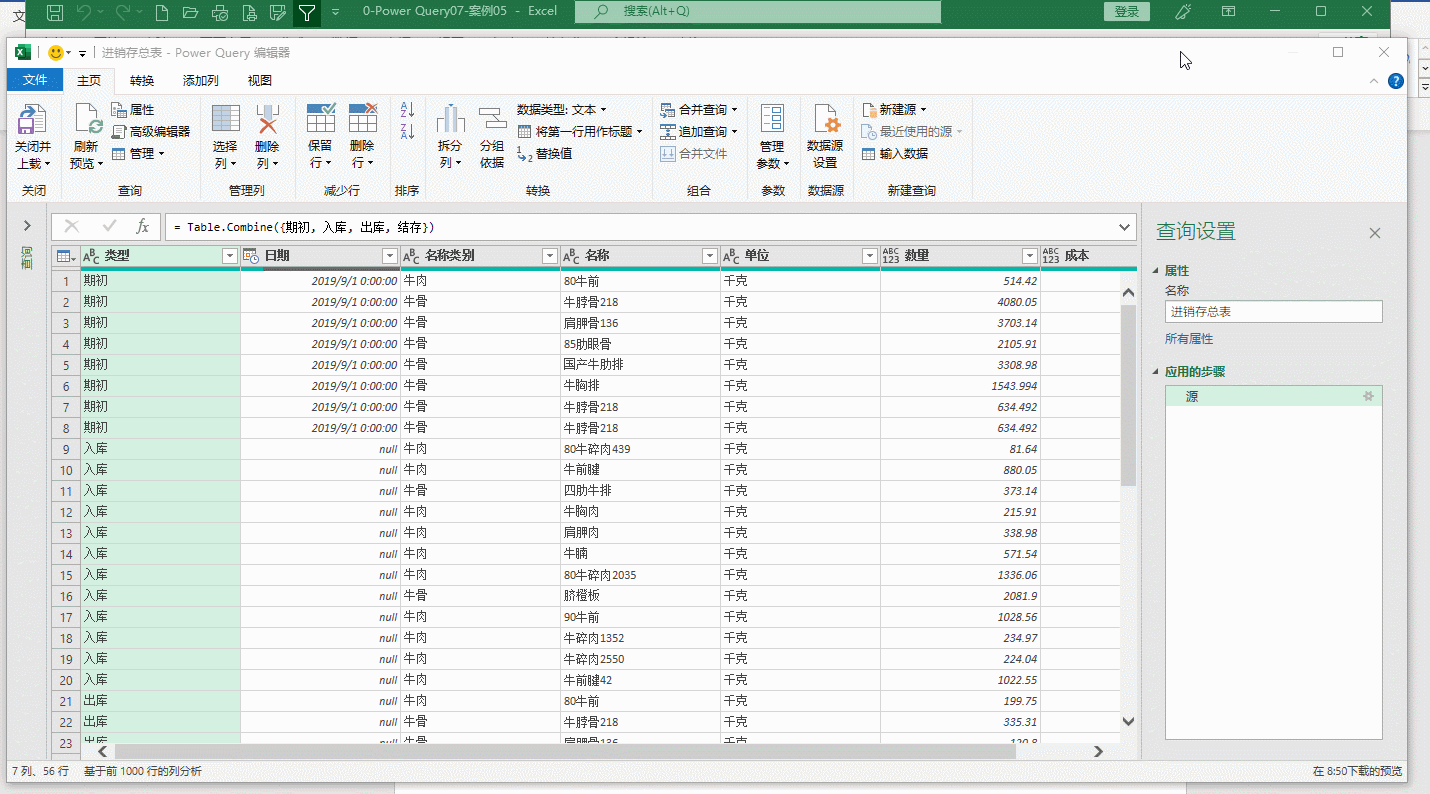Click the 选择列 (Choose Columns) icon
The image size is (1430, 794).
click(226, 119)
